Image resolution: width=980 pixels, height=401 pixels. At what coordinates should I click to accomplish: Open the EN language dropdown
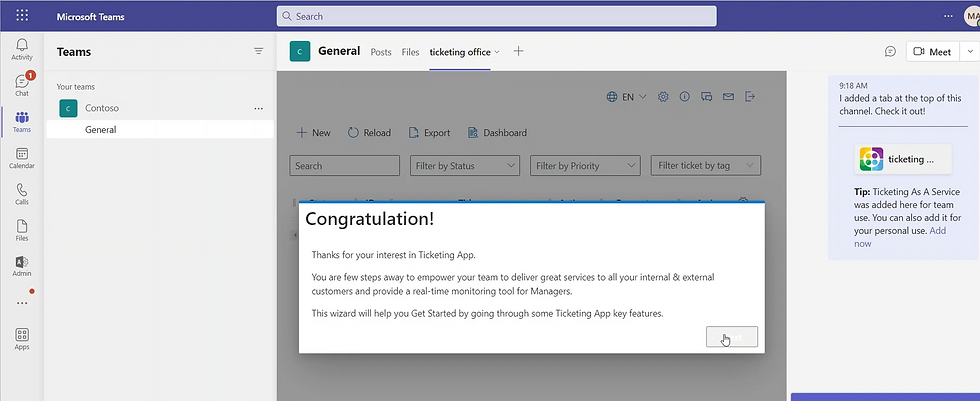tap(627, 97)
